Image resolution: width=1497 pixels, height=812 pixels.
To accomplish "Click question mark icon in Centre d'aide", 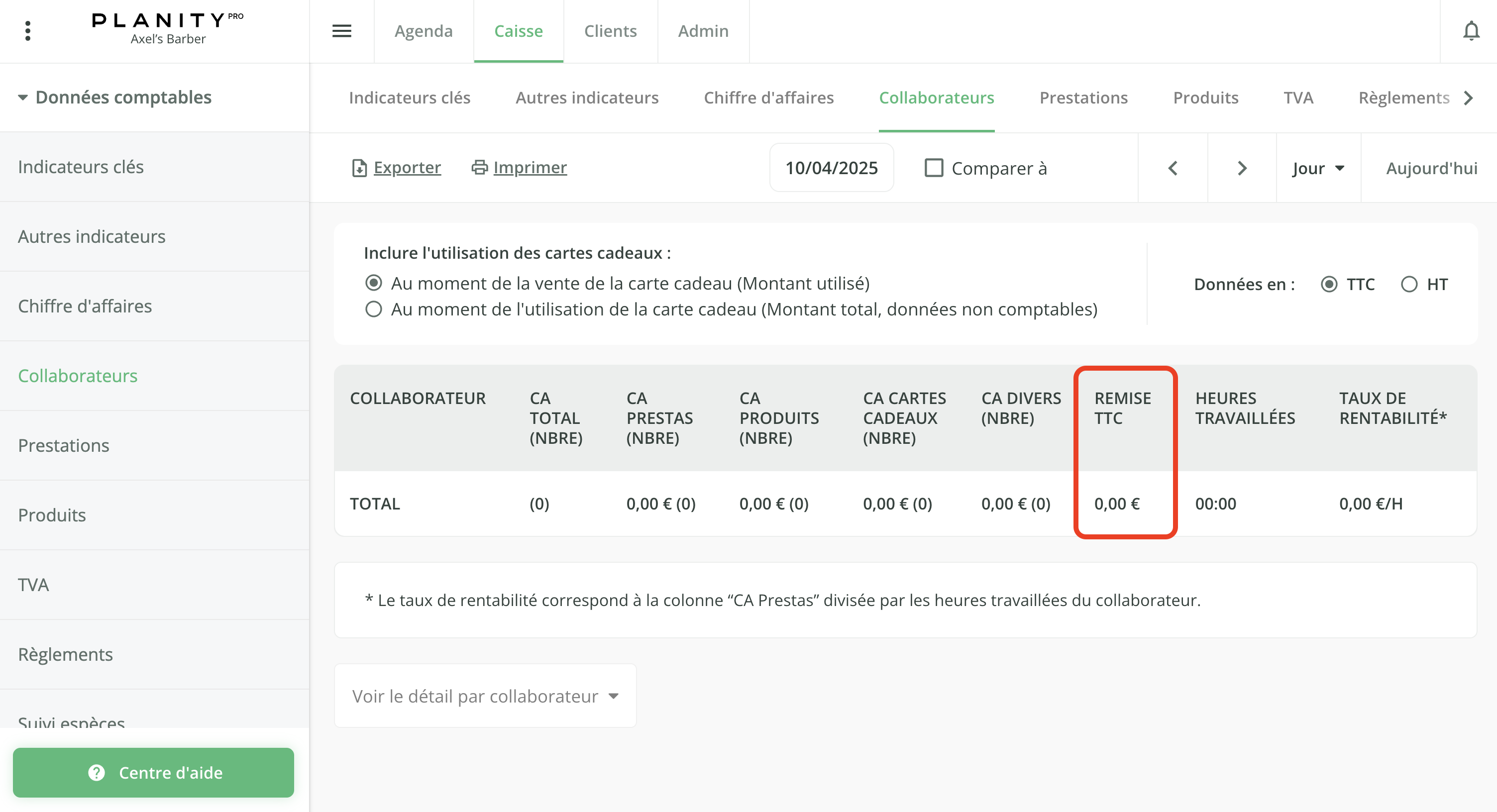I will tap(97, 773).
